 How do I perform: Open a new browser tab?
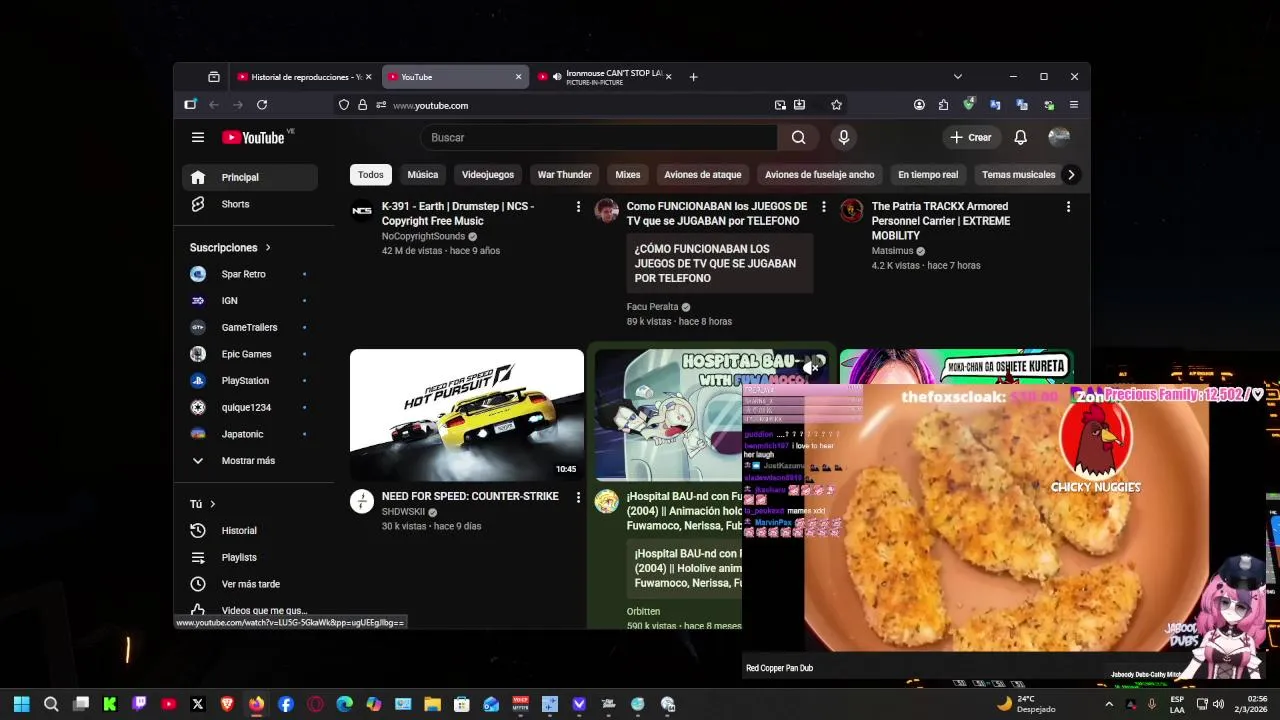[693, 77]
